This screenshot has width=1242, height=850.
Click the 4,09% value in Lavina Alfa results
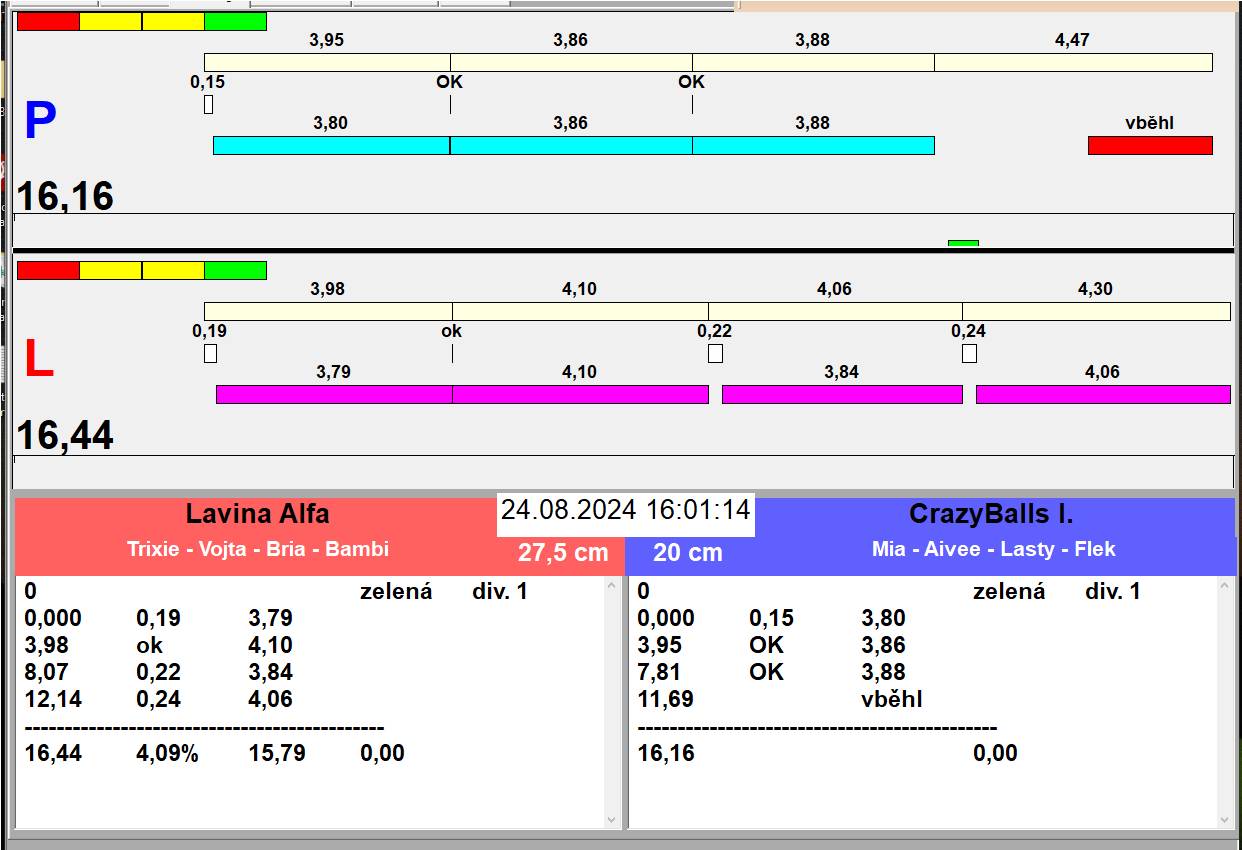click(x=167, y=753)
